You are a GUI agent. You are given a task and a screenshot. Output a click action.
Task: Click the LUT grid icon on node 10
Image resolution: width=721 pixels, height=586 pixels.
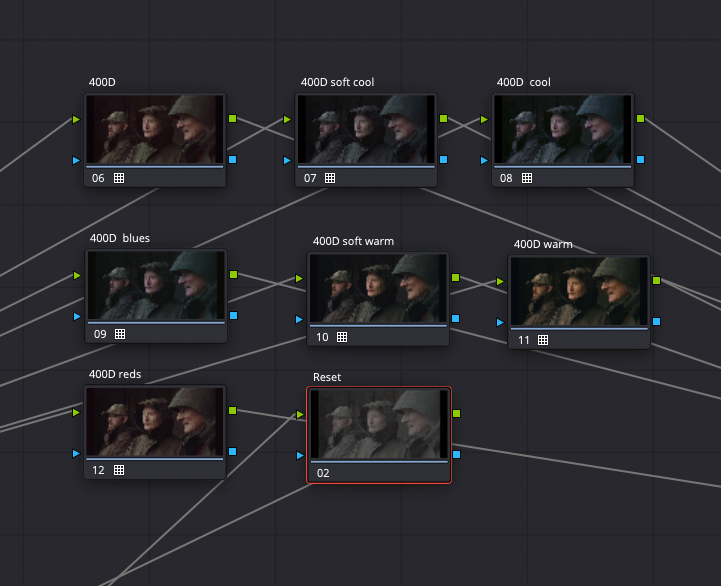click(x=342, y=337)
